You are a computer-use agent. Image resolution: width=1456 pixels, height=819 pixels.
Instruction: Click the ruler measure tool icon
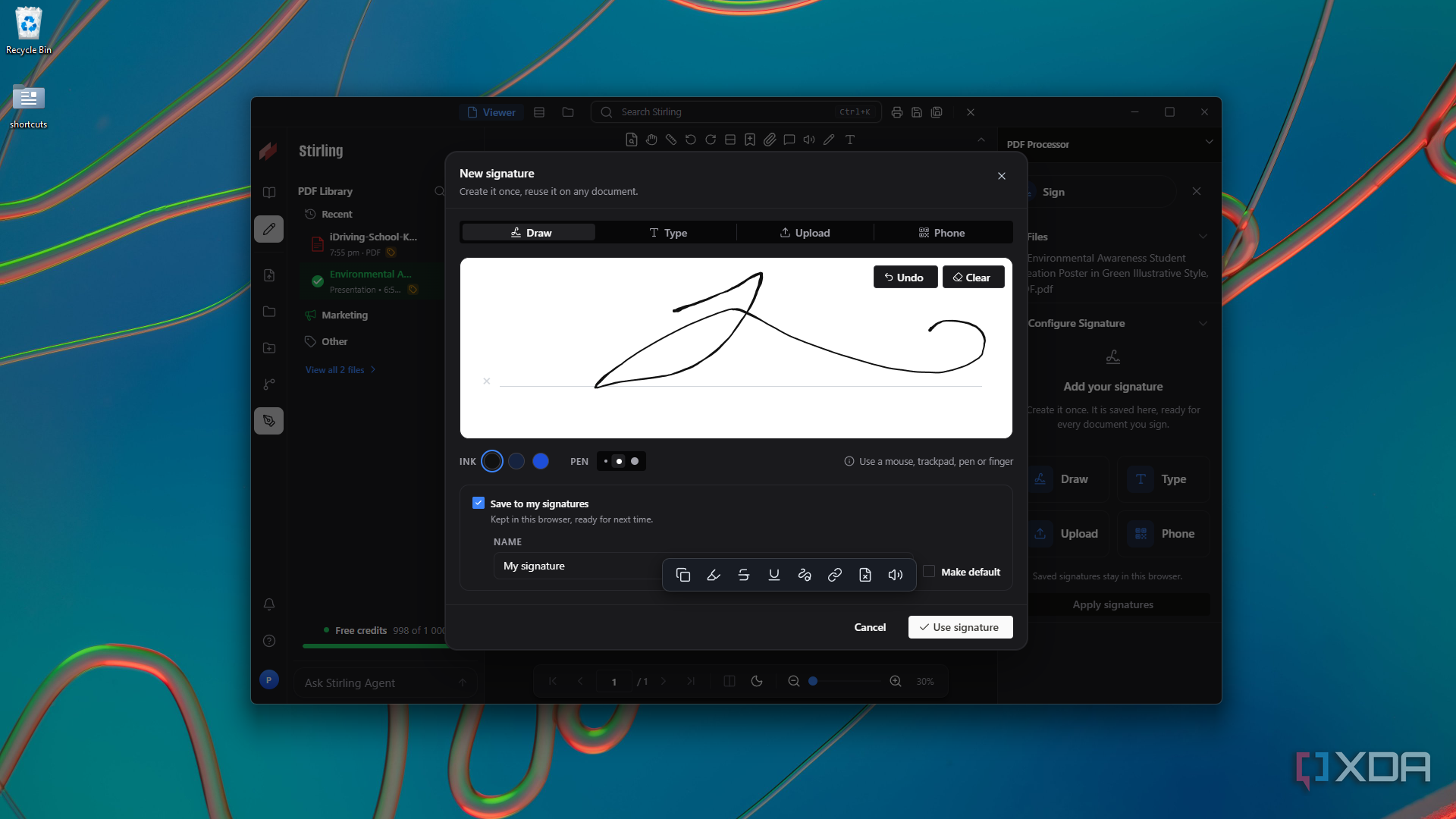point(671,140)
